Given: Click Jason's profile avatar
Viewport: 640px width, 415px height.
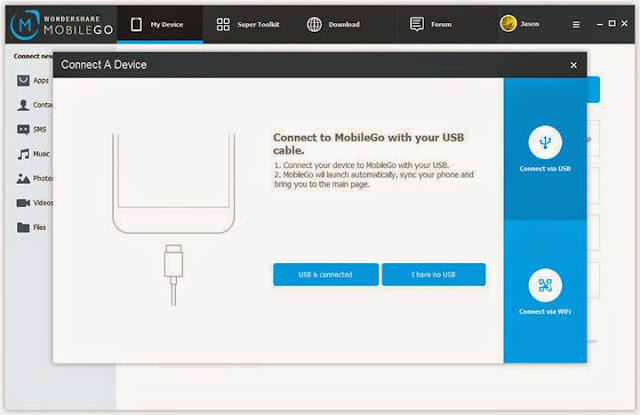Looking at the screenshot, I should coord(508,24).
